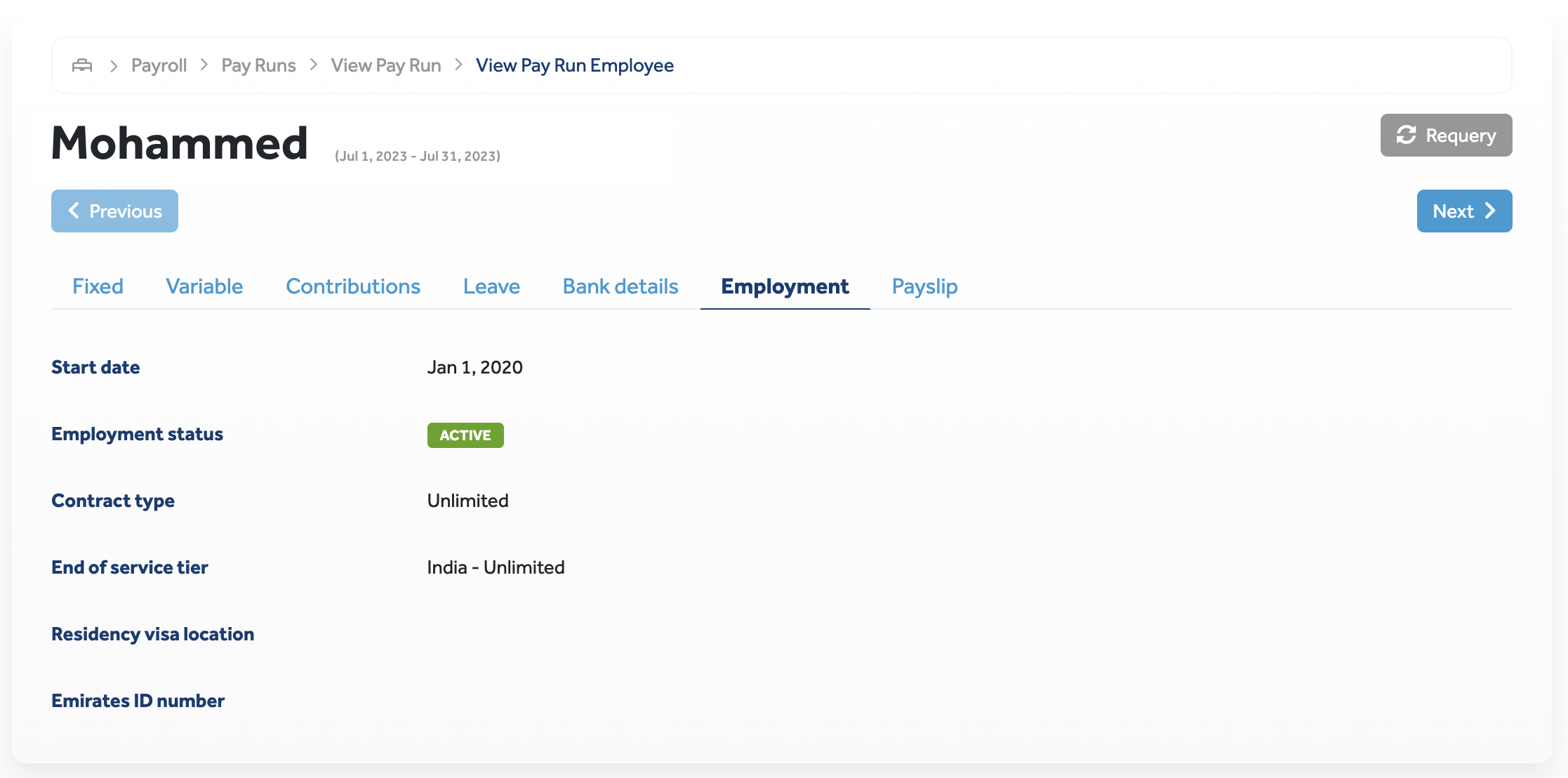1568x778 pixels.
Task: Open the Payslip tab
Action: (x=924, y=286)
